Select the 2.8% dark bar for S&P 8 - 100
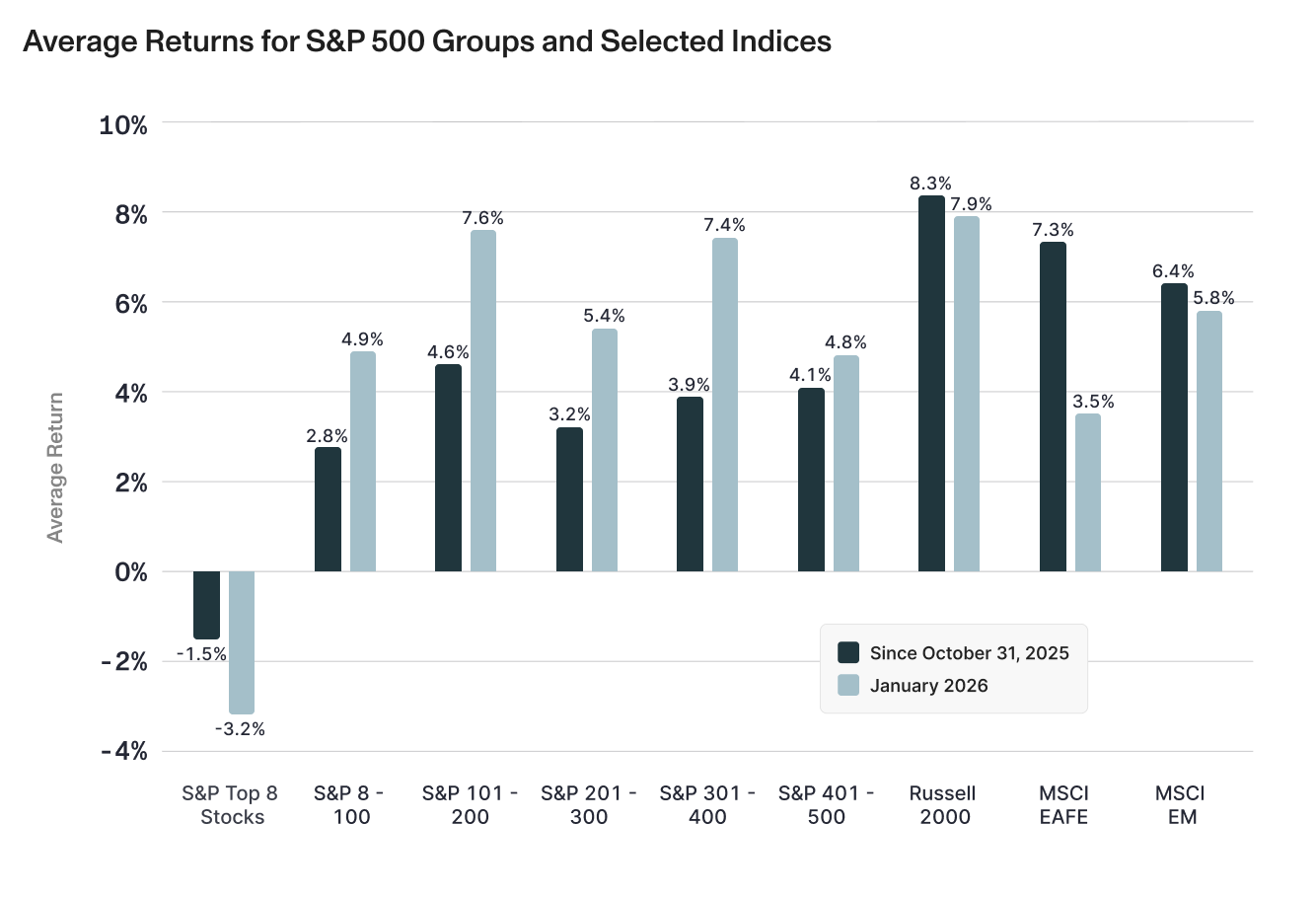 [x=328, y=509]
